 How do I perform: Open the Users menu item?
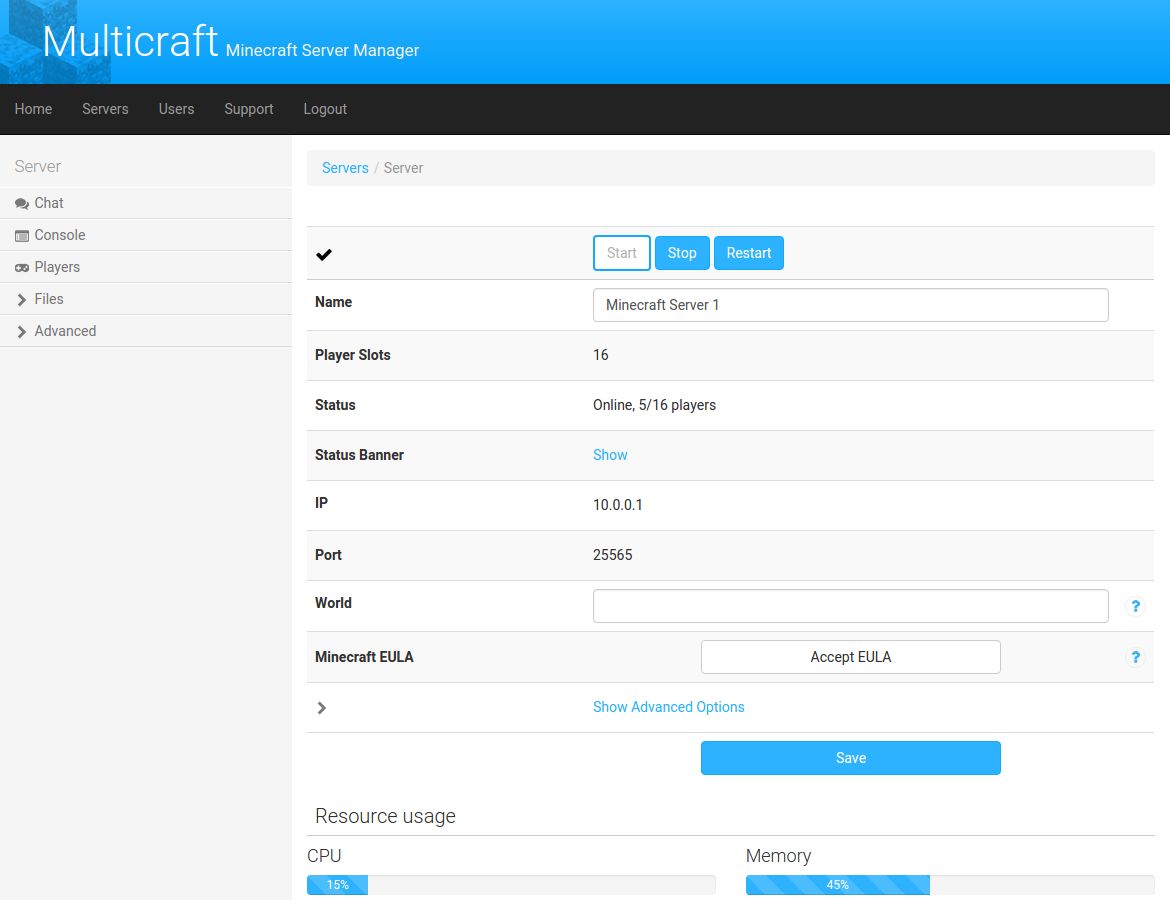pyautogui.click(x=176, y=109)
